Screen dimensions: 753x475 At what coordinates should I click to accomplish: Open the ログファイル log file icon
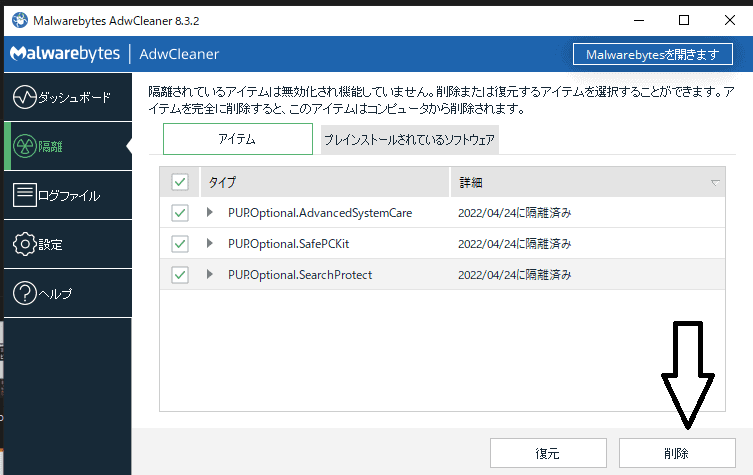pyautogui.click(x=24, y=195)
